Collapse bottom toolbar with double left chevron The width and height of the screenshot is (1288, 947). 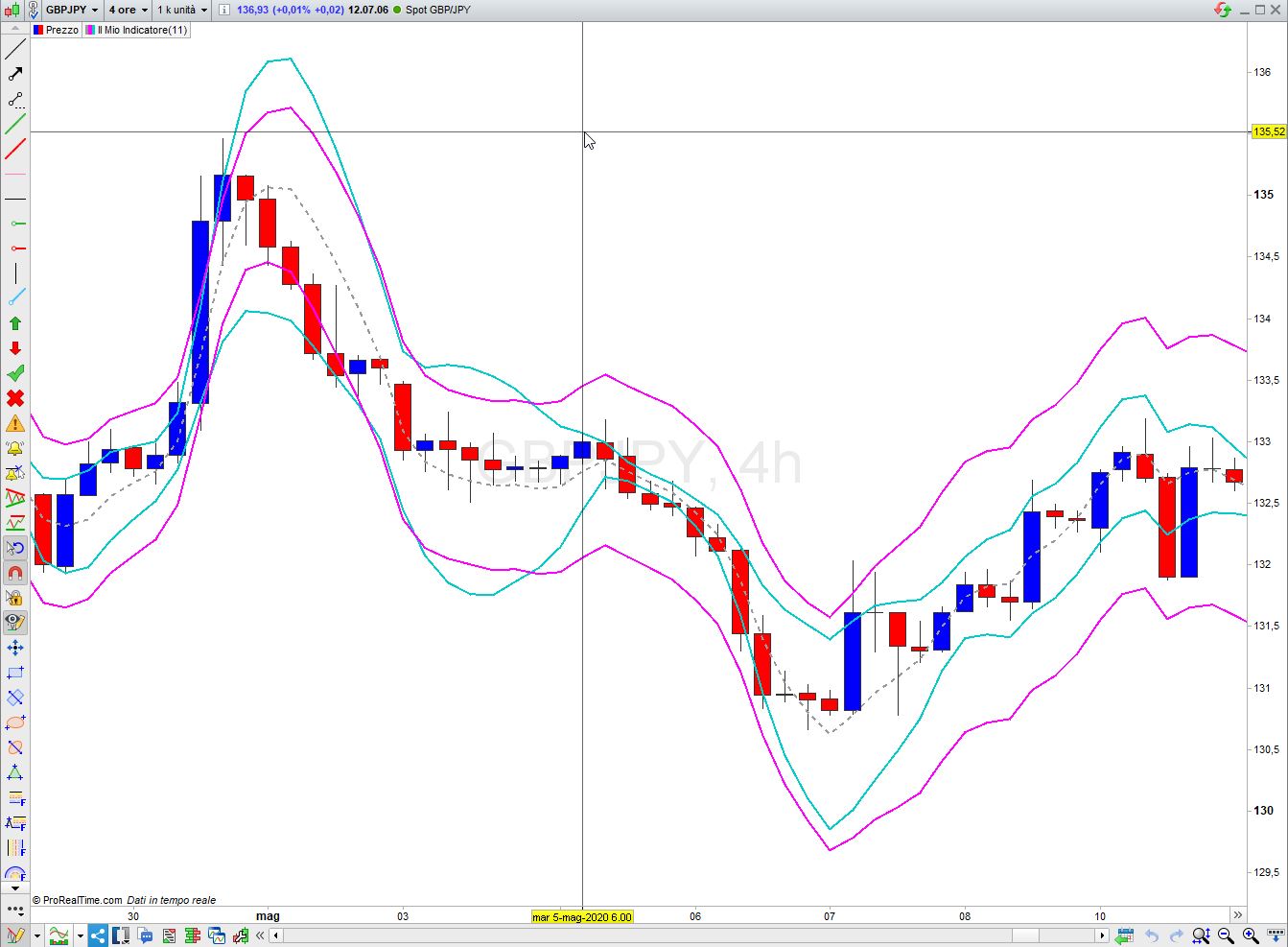click(x=260, y=935)
